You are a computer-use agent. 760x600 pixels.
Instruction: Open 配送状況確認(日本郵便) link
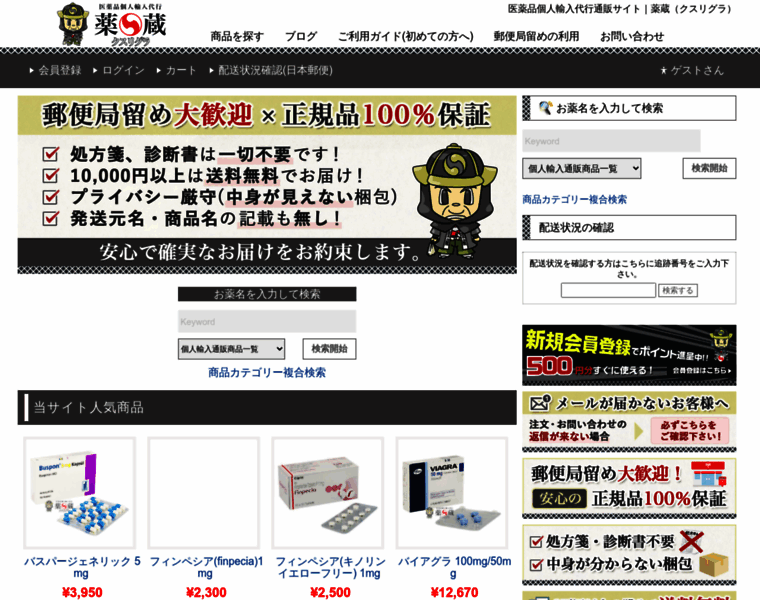(x=275, y=70)
